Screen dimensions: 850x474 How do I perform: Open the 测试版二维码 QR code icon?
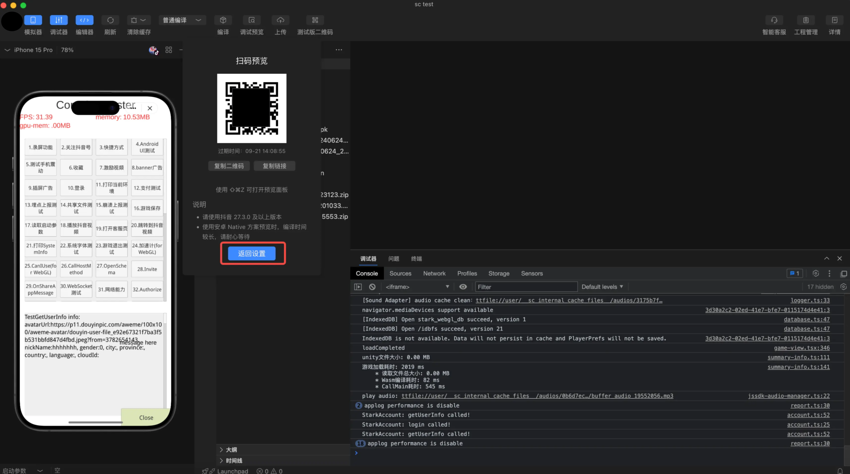315,20
